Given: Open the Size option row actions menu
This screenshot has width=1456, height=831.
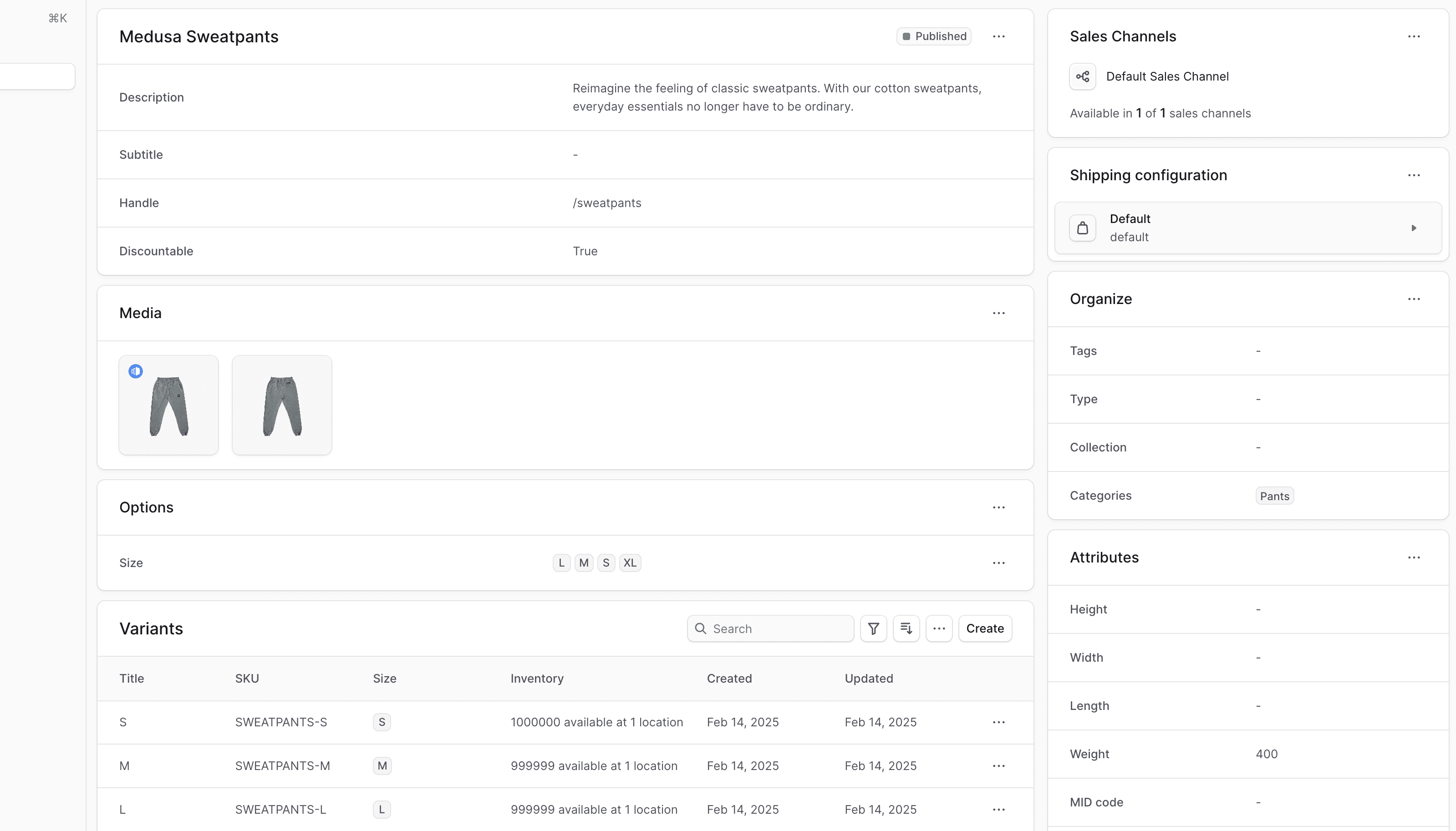Looking at the screenshot, I should (x=998, y=563).
